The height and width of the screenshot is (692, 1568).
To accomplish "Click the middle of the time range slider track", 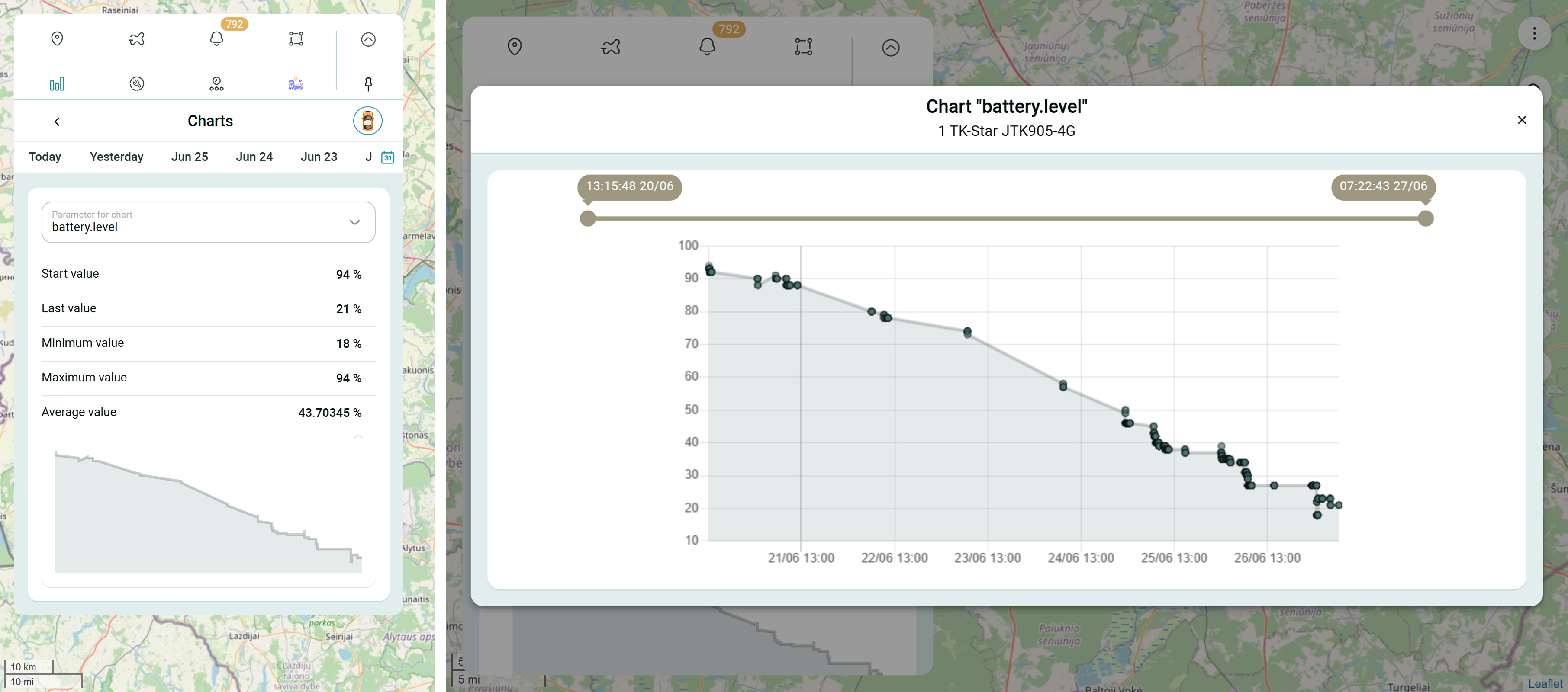I will 1006,218.
